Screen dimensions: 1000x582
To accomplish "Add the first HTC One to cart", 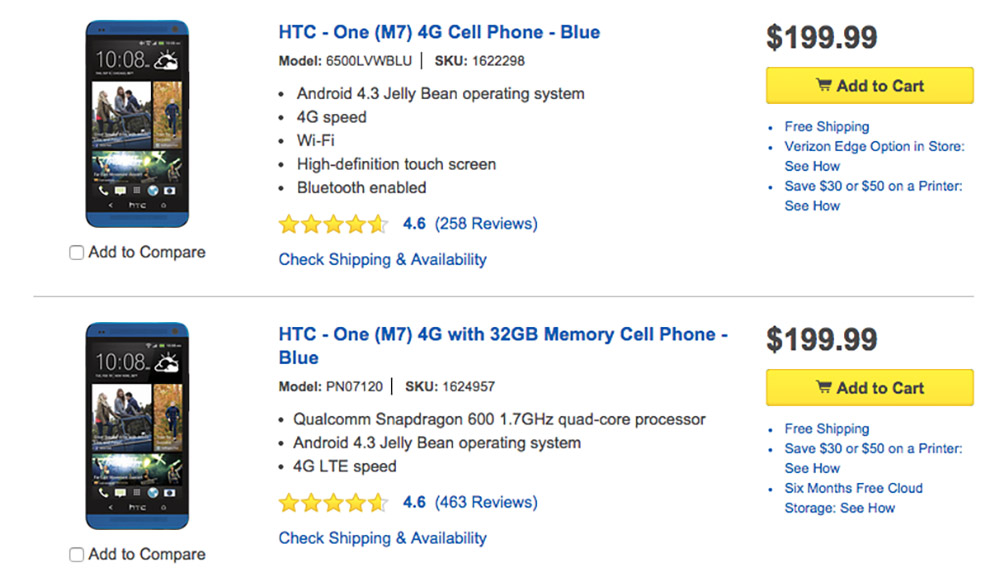I will coord(869,86).
